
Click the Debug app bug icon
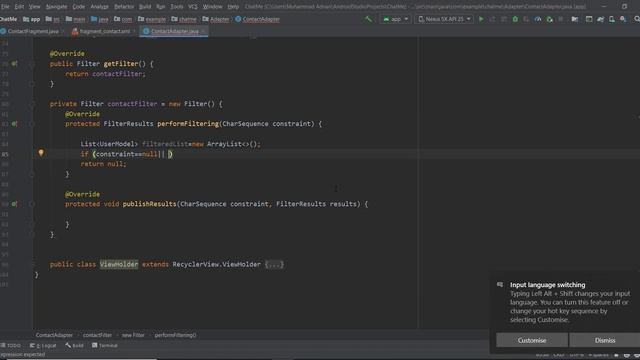tap(515, 19)
